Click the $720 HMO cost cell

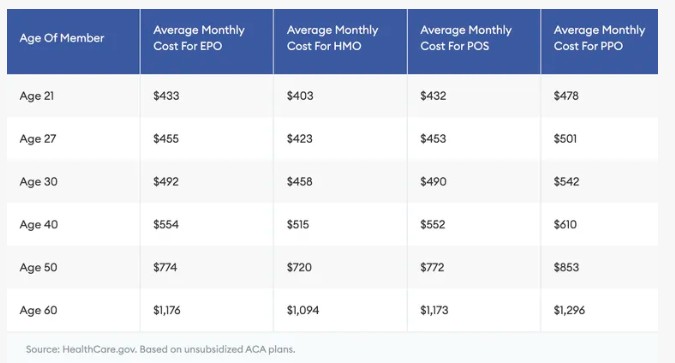click(299, 267)
